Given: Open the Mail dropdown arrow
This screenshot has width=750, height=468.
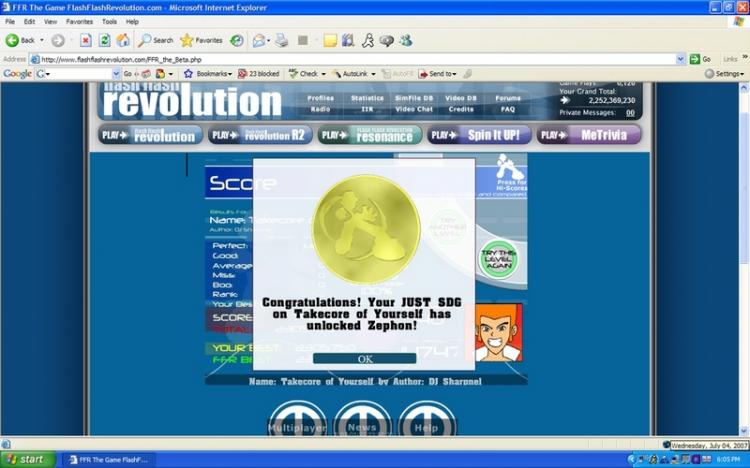Looking at the screenshot, I should coord(268,41).
